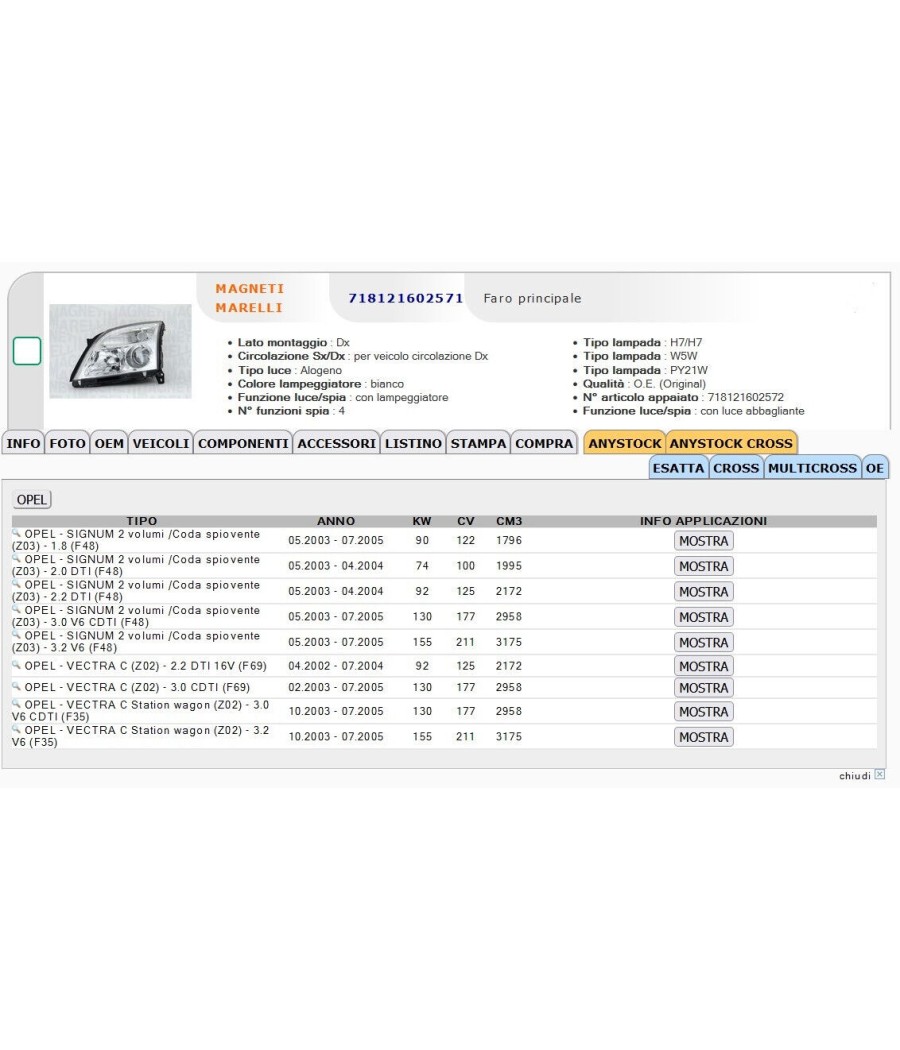Click MOSTRA for Signum 3.0 V6 CDTI
This screenshot has width=900, height=1050.
pyautogui.click(x=703, y=617)
